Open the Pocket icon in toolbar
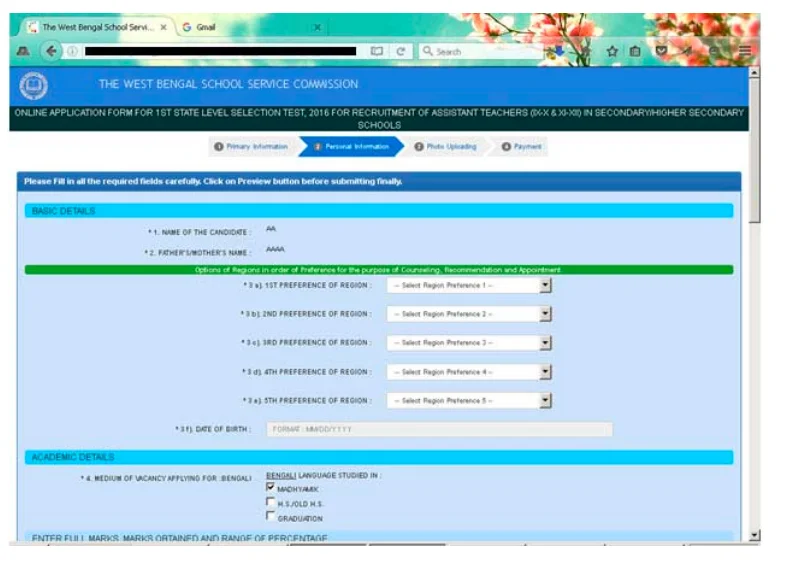The image size is (791, 565). pyautogui.click(x=661, y=51)
